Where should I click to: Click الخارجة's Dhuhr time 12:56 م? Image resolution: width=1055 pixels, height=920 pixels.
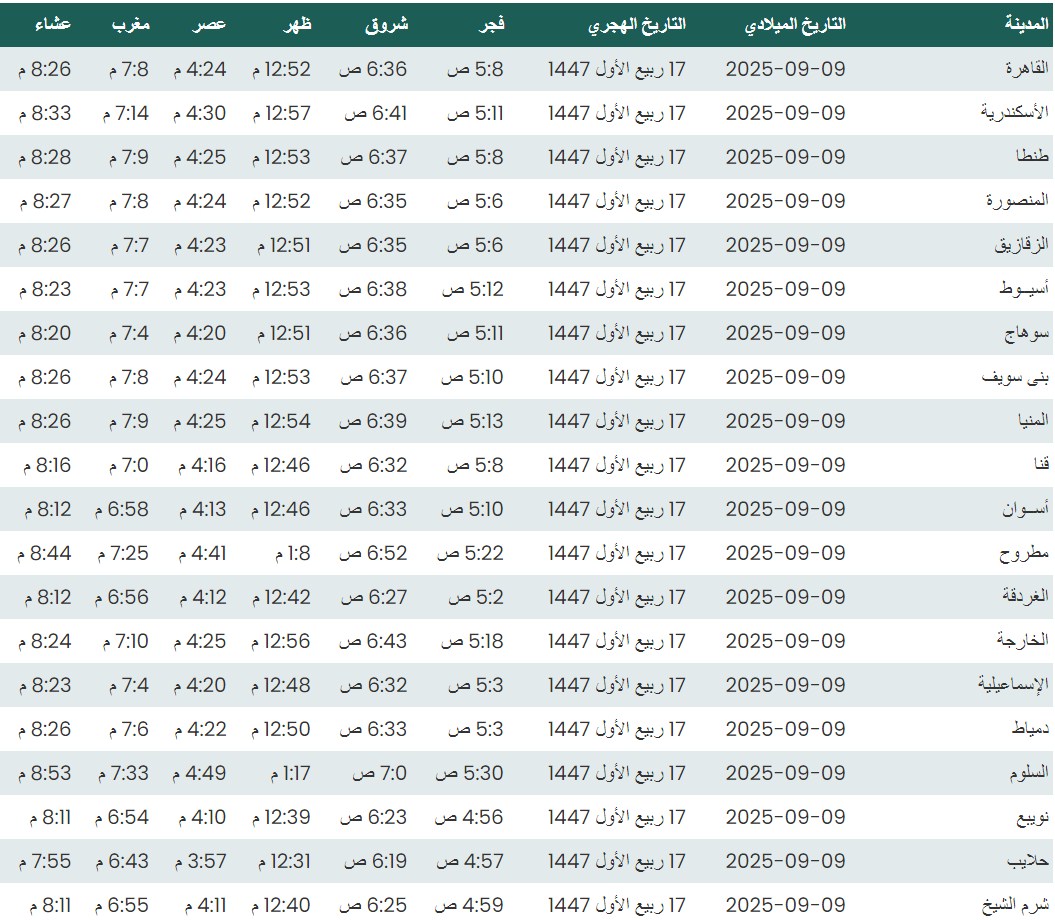(281, 641)
